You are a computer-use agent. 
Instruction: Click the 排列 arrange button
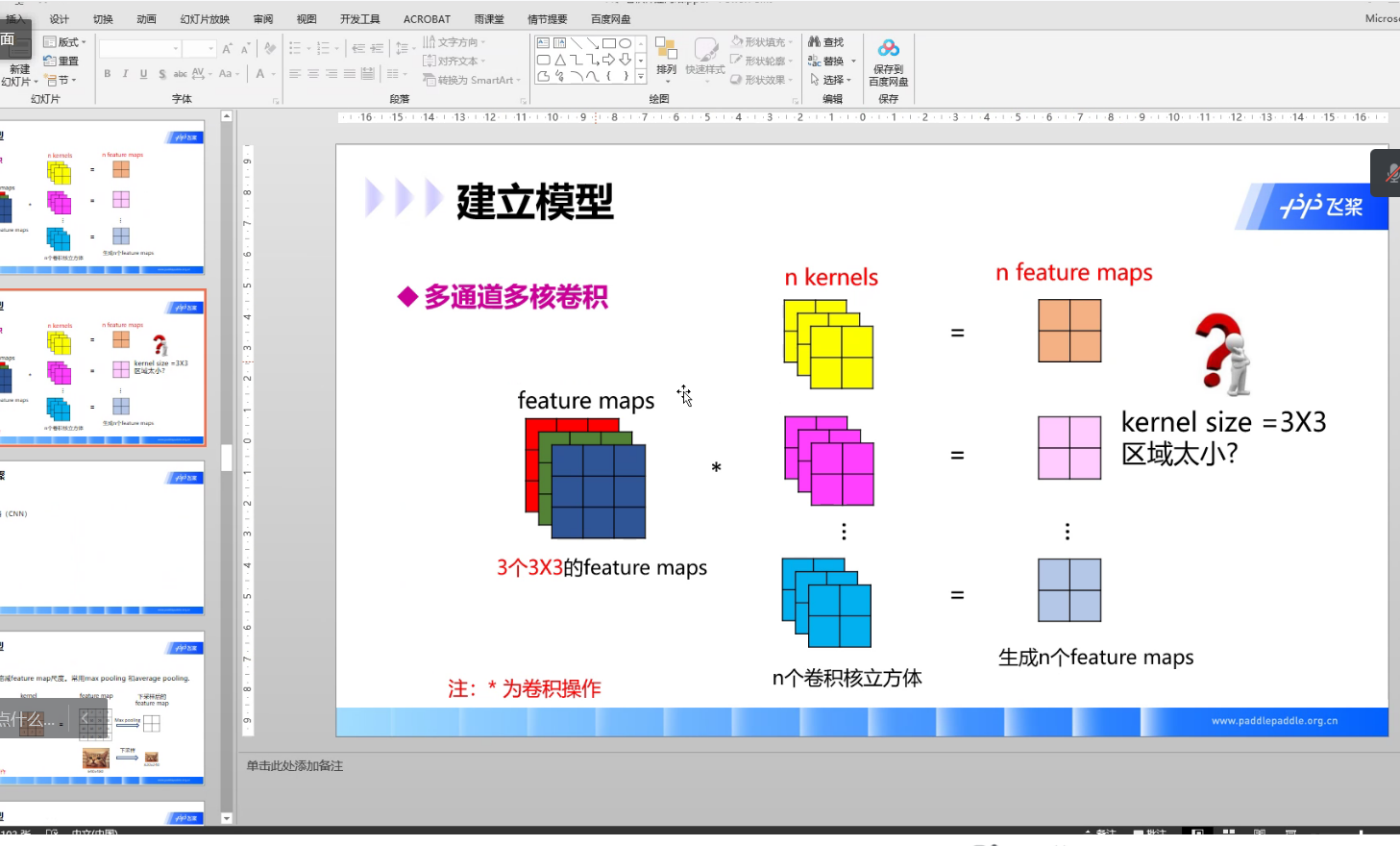tap(667, 60)
